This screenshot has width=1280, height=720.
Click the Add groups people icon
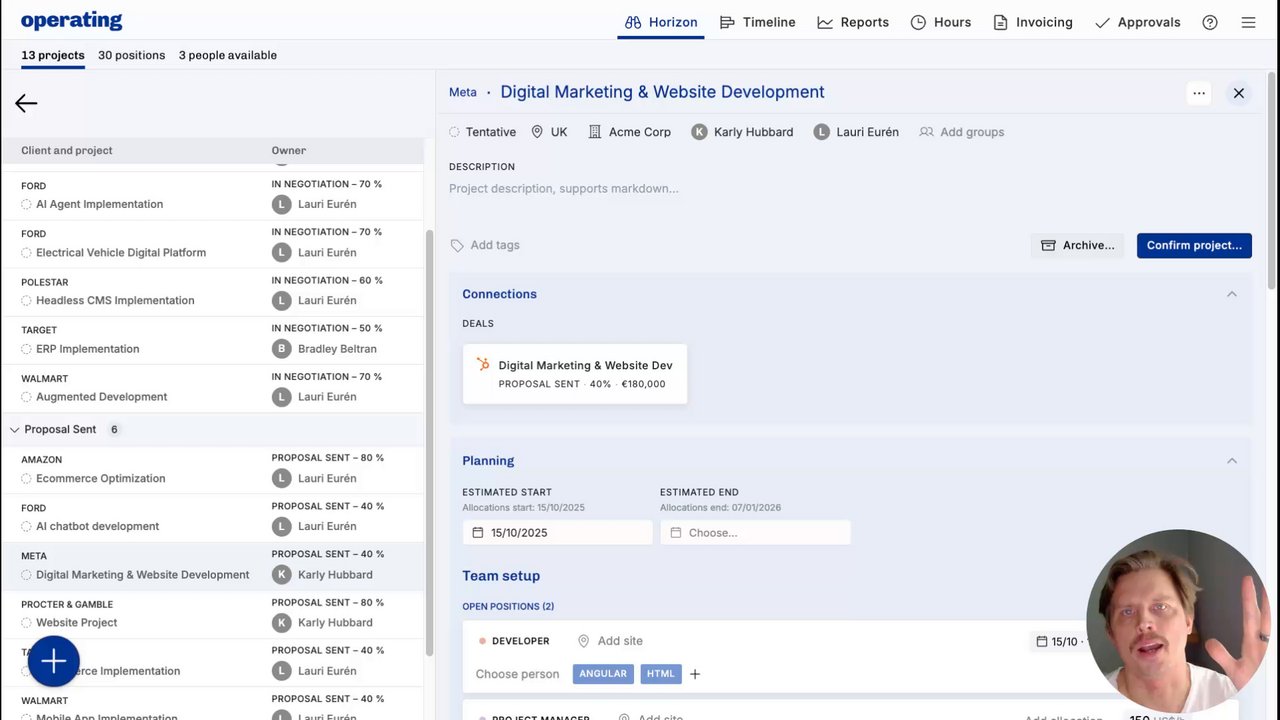[927, 132]
